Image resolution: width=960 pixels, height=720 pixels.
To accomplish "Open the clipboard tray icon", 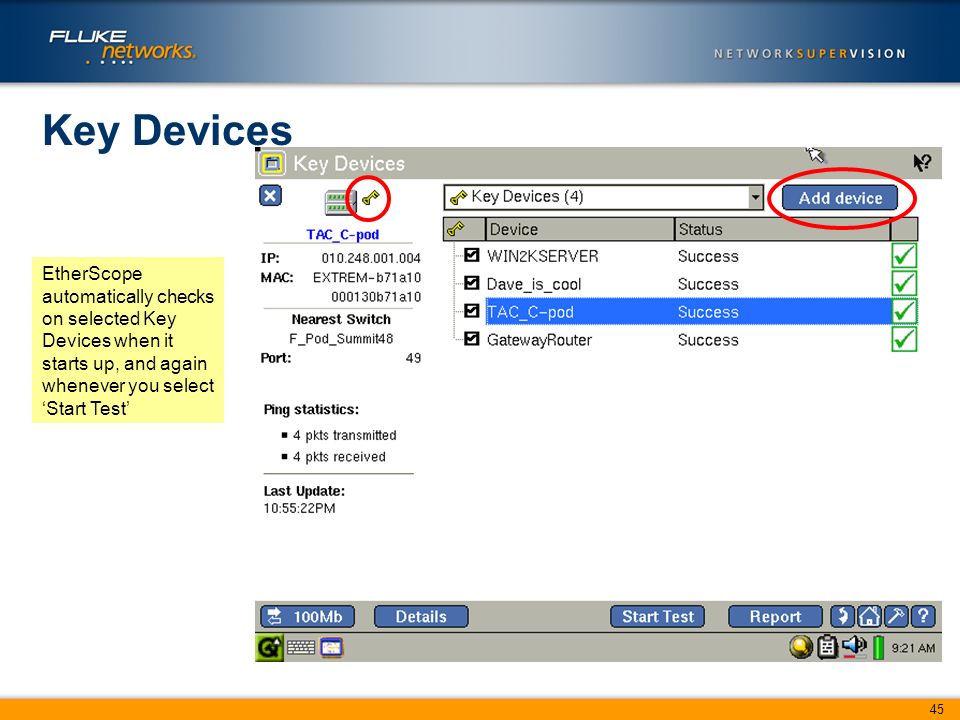I will pyautogui.click(x=827, y=647).
